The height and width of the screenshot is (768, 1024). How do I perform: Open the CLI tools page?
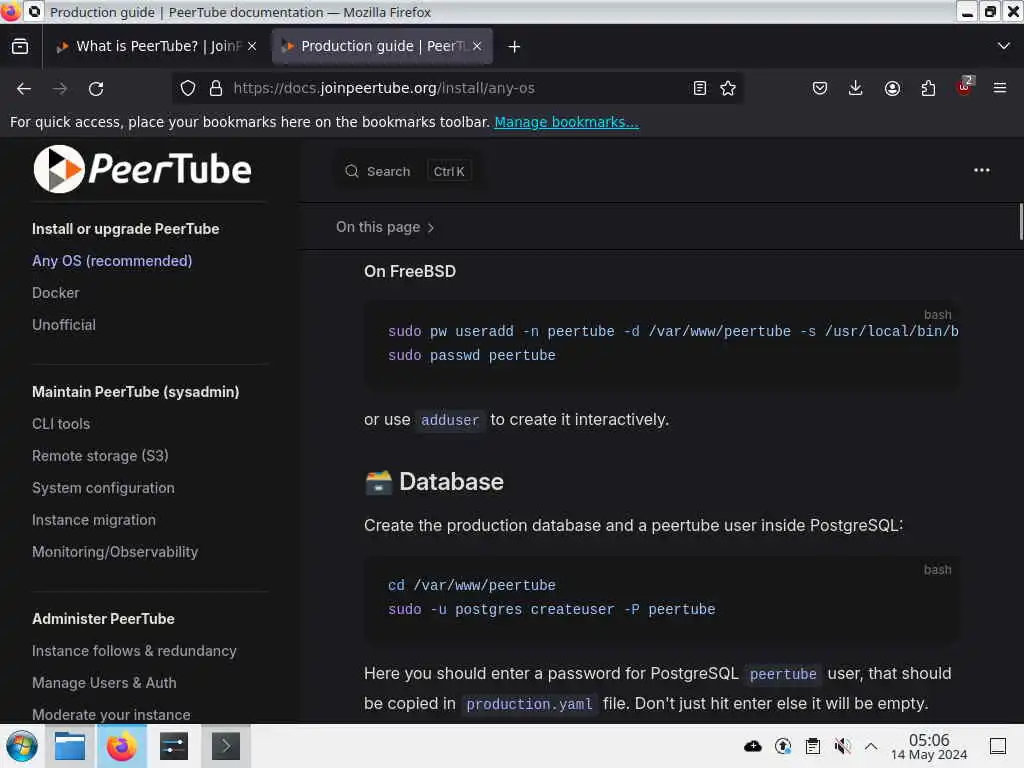61,424
